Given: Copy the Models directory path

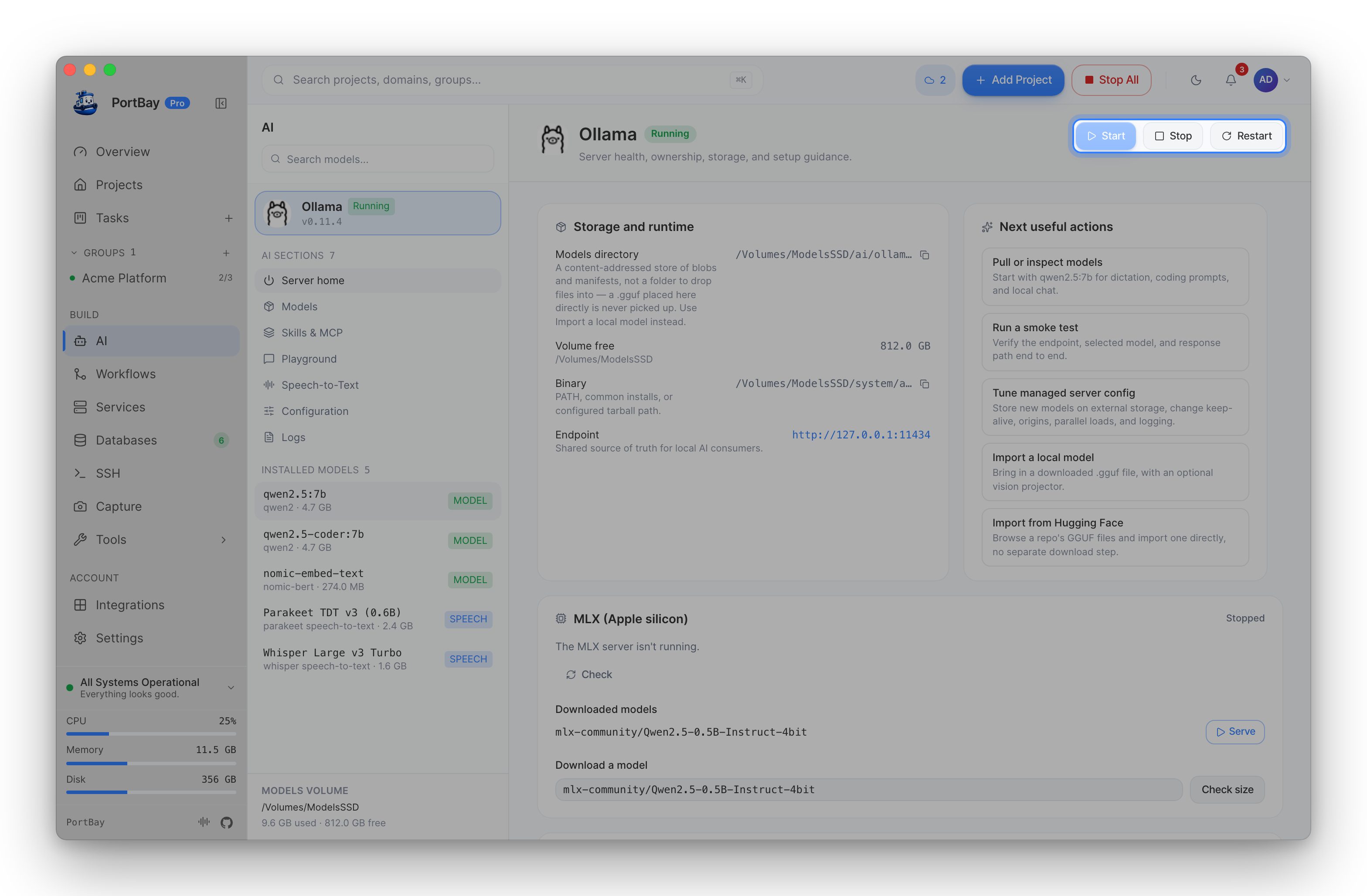Looking at the screenshot, I should click(x=925, y=255).
